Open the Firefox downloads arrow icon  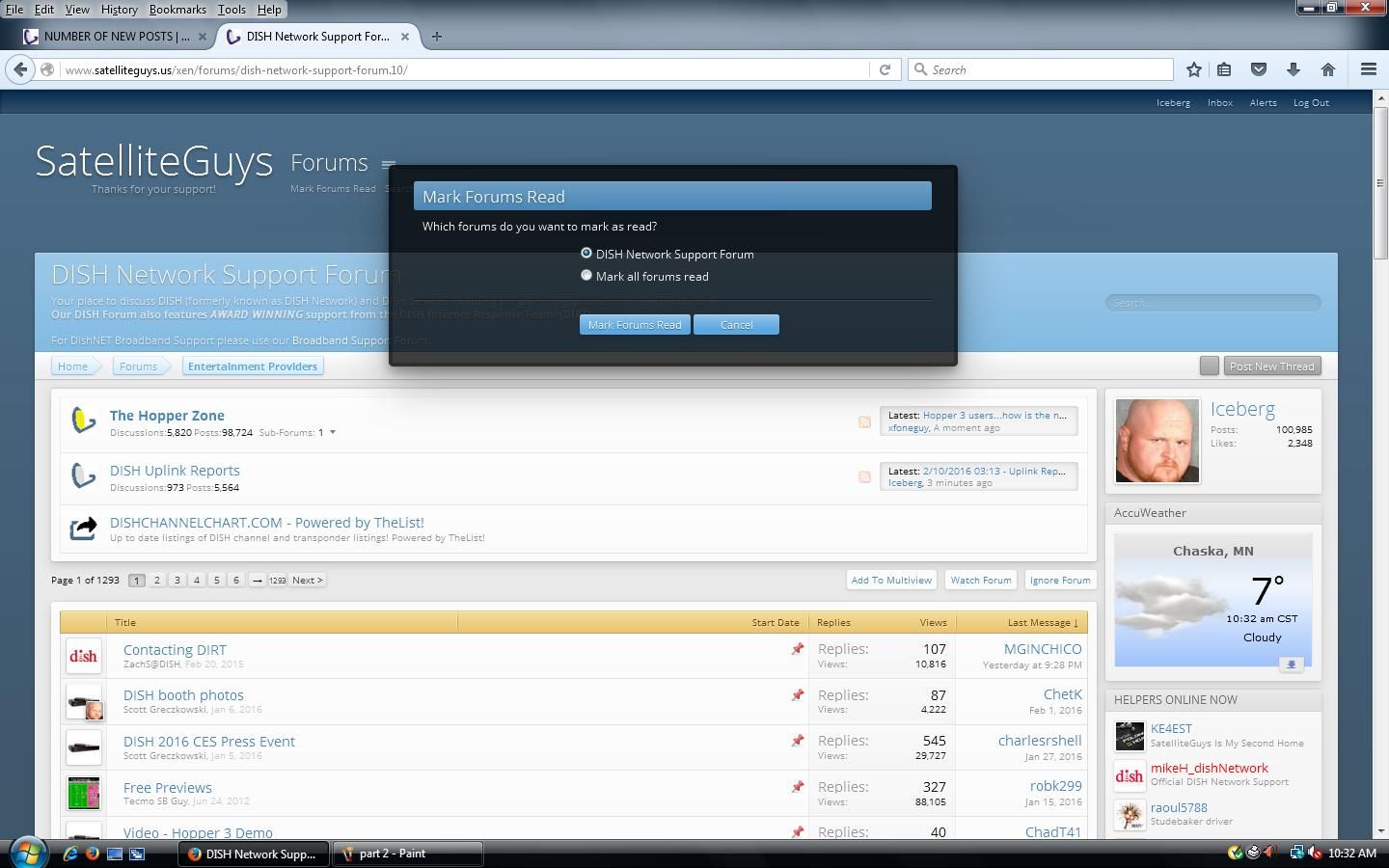[1294, 69]
